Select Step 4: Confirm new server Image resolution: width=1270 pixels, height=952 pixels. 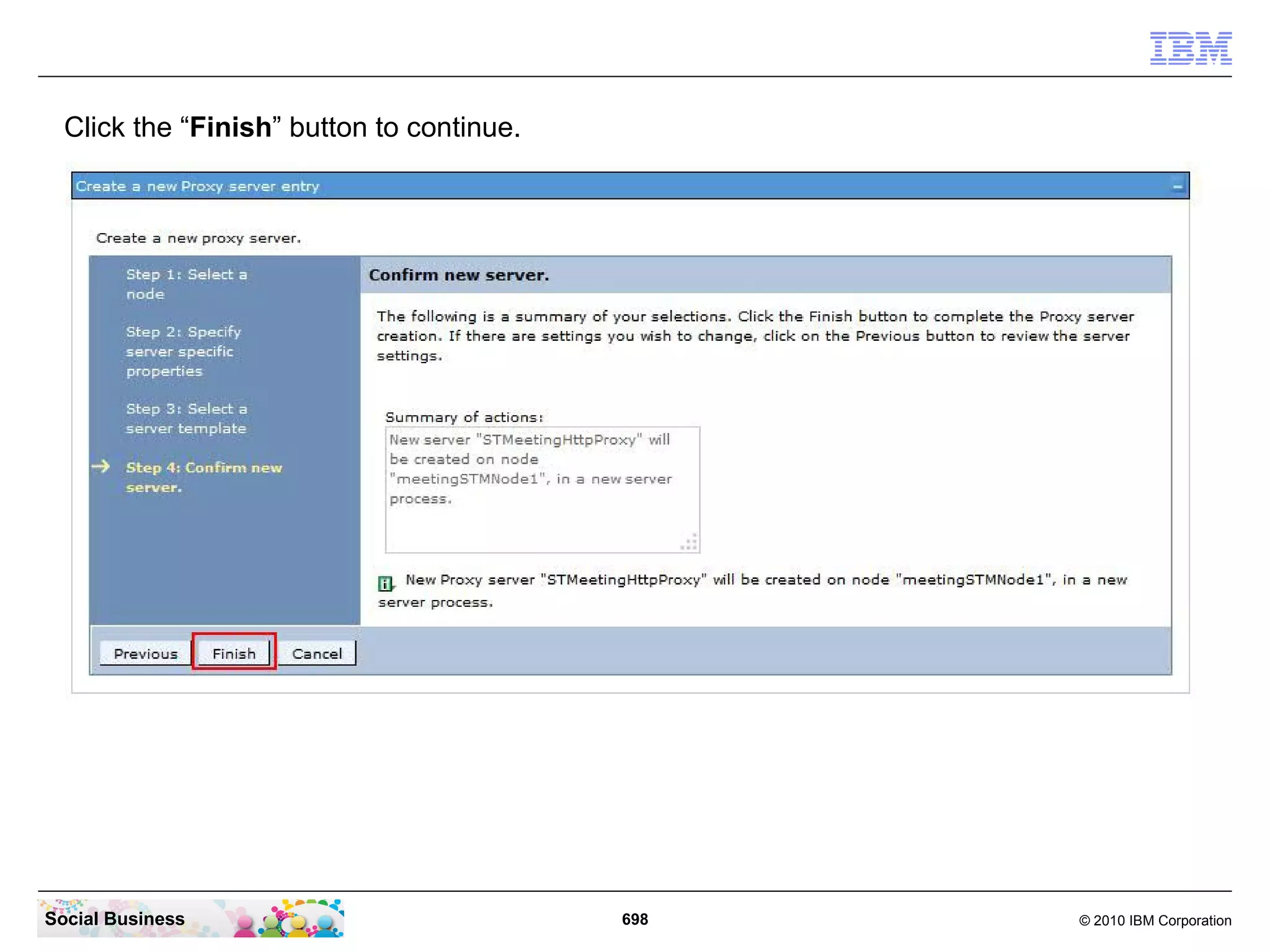click(x=203, y=477)
